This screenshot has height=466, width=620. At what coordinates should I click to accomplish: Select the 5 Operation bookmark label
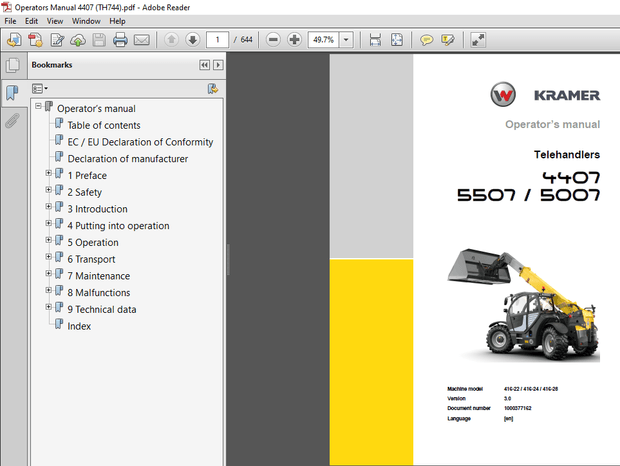(x=93, y=243)
